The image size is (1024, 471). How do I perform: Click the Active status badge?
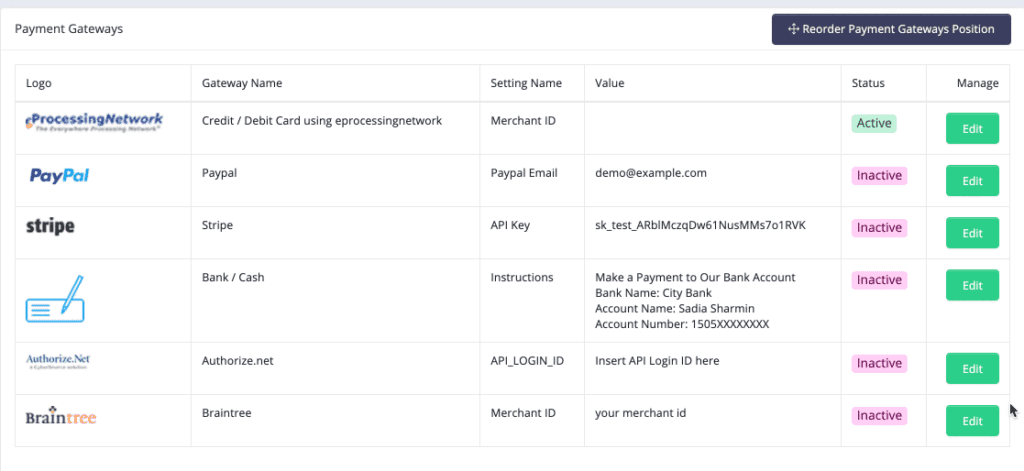point(873,123)
